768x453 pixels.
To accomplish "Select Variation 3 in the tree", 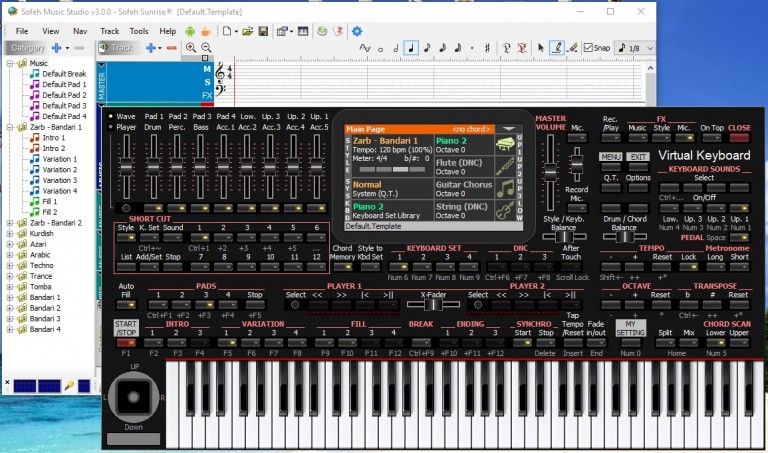I will click(59, 180).
